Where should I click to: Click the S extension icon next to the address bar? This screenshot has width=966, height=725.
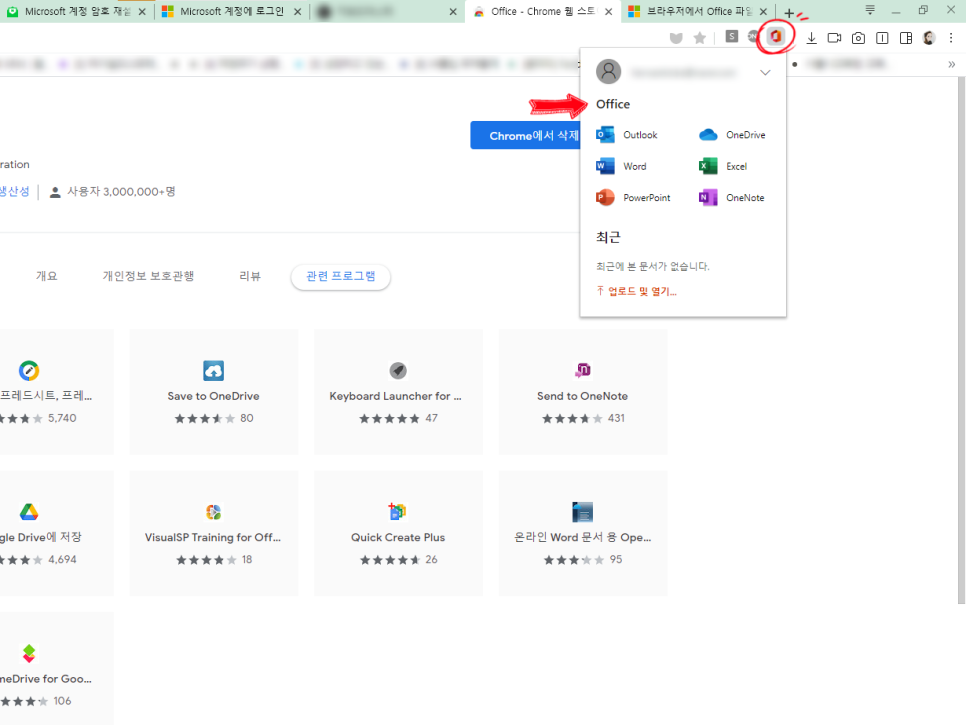coord(730,36)
